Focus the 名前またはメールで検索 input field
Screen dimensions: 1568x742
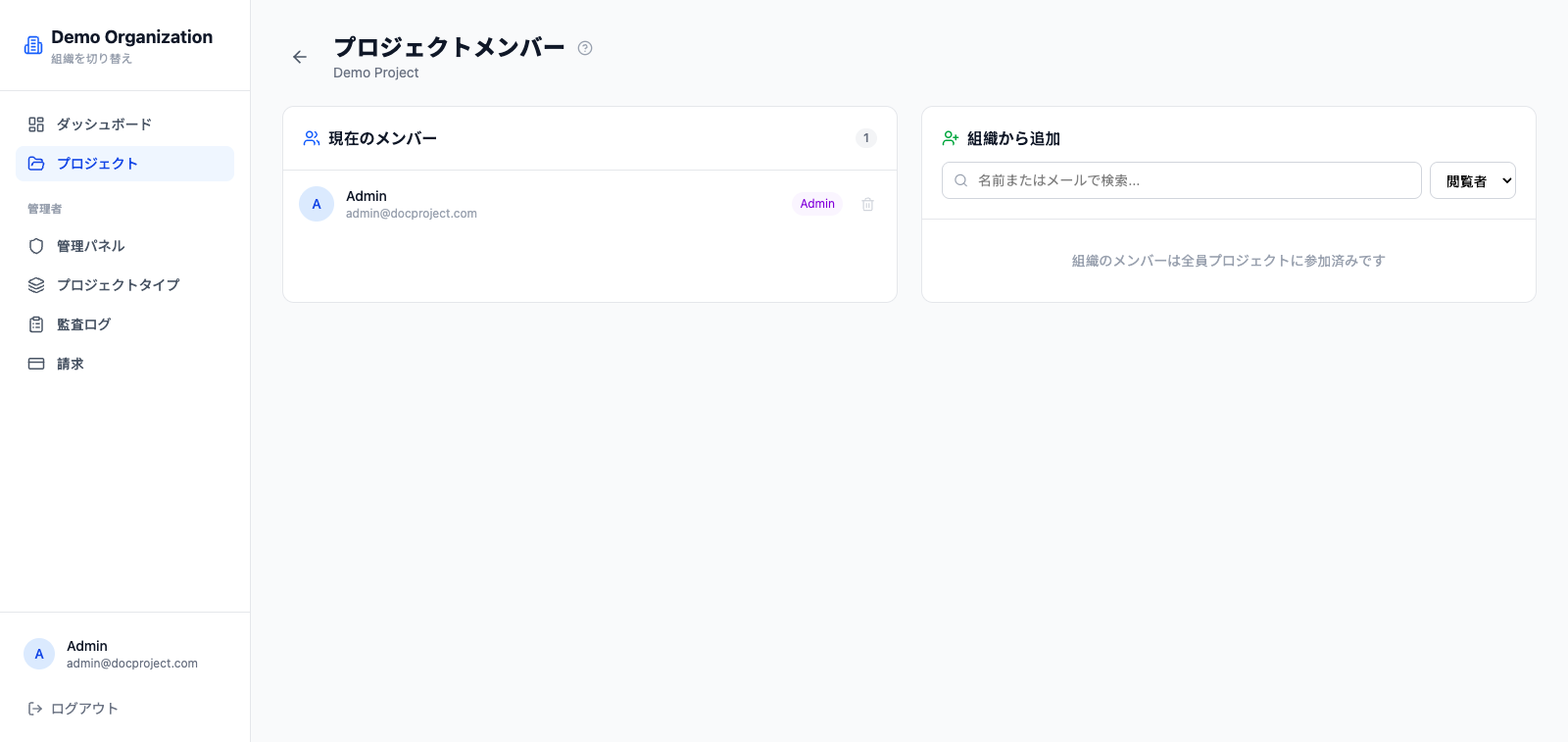pos(1182,180)
